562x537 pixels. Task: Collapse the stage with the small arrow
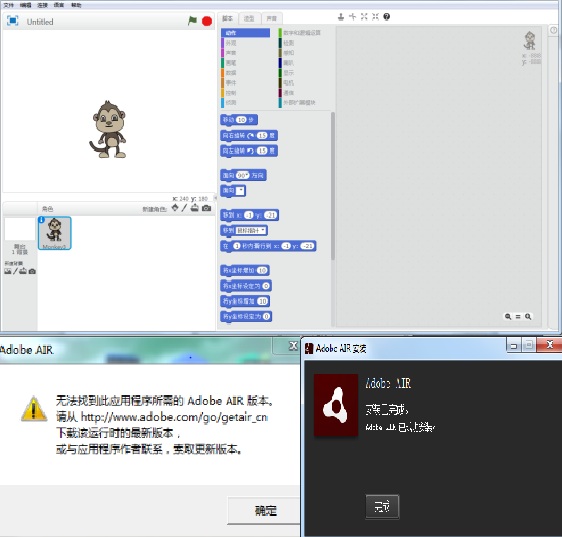coord(215,198)
